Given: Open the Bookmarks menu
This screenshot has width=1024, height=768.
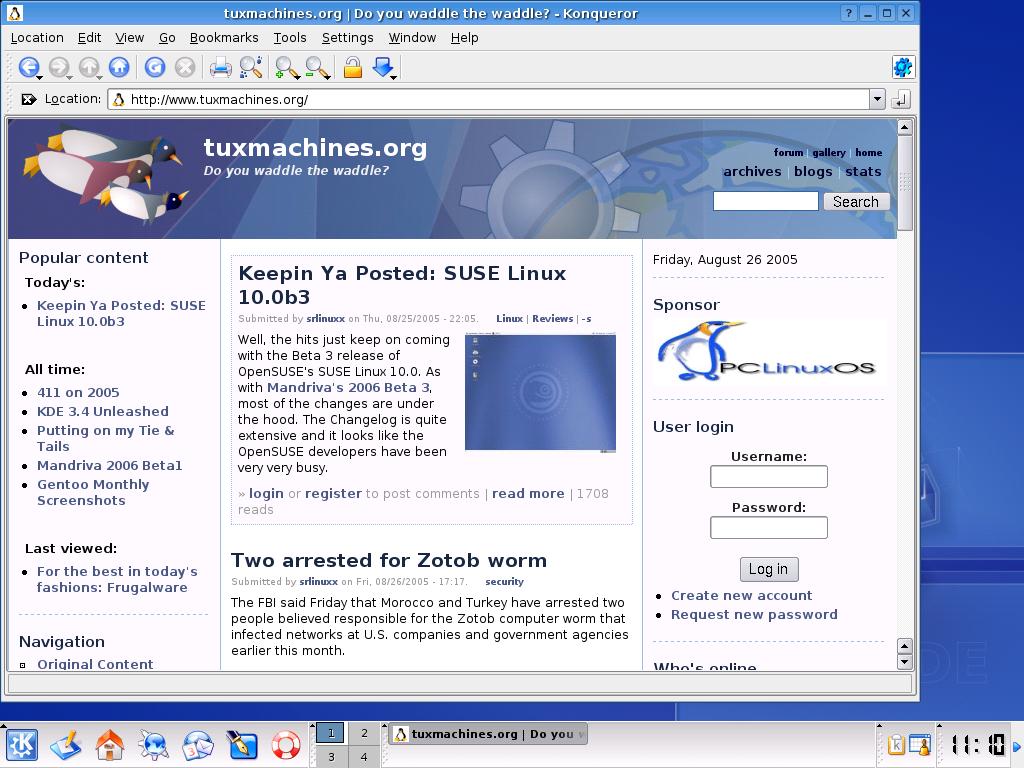Looking at the screenshot, I should [x=224, y=38].
